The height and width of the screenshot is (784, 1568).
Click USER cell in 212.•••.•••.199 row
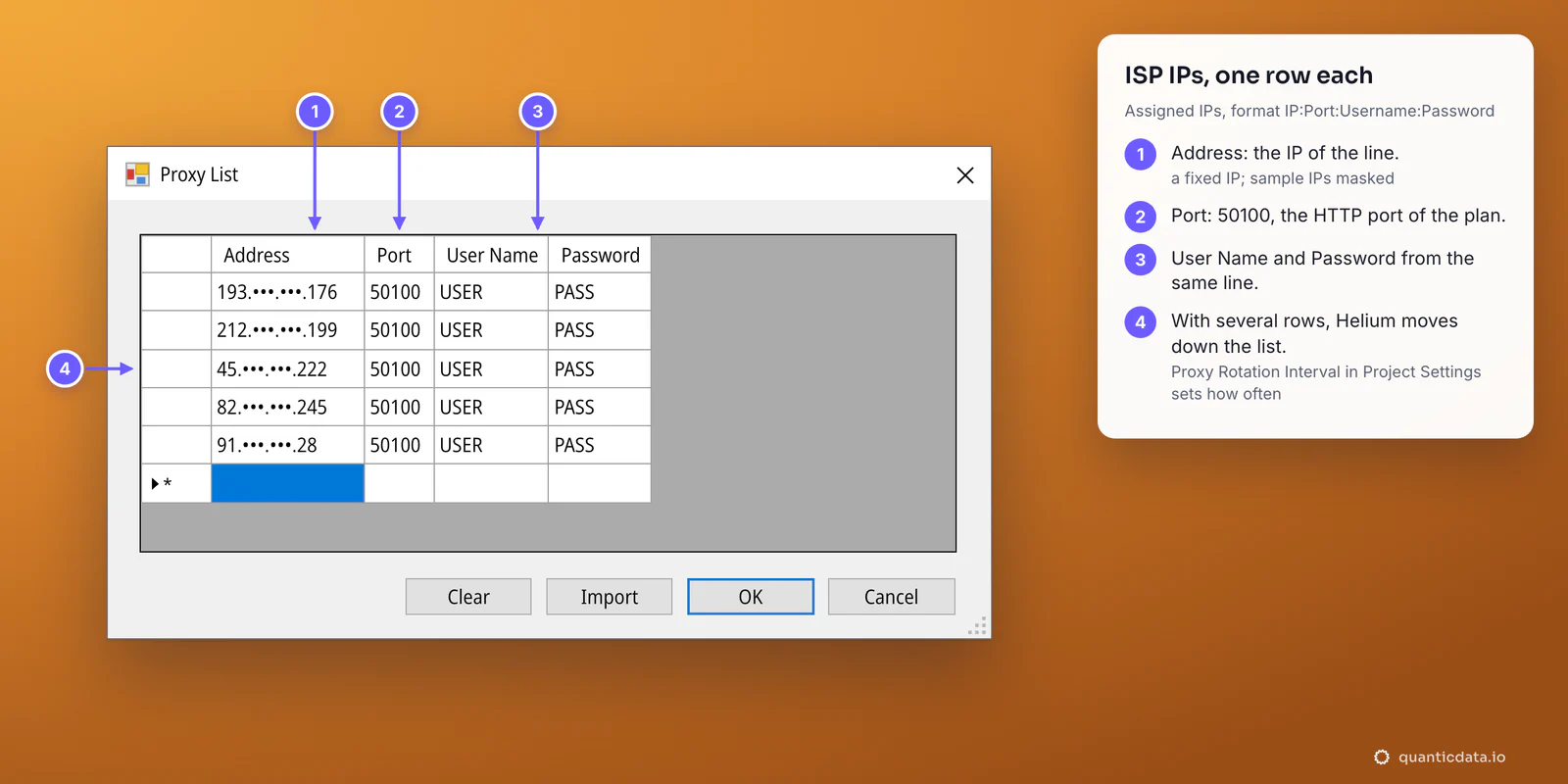click(x=491, y=330)
